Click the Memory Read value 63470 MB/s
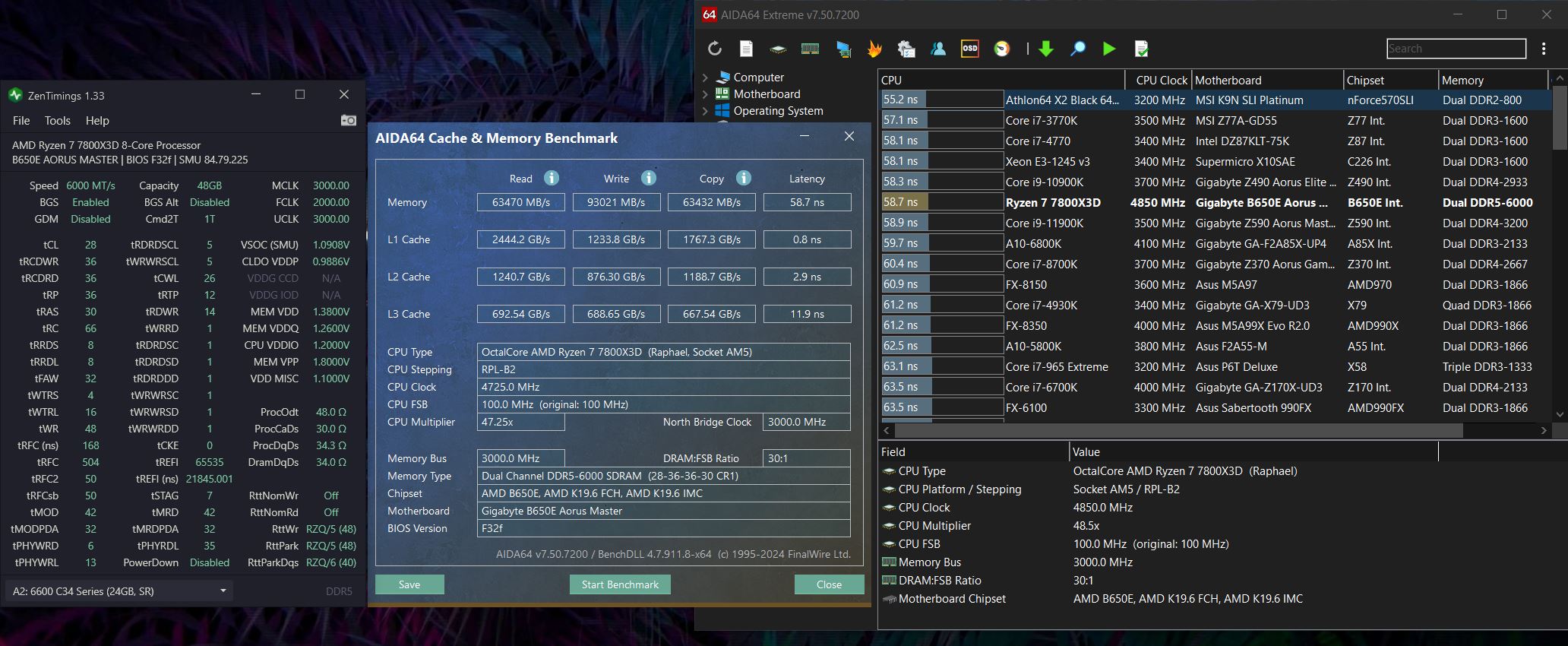The image size is (1568, 646). (x=520, y=202)
